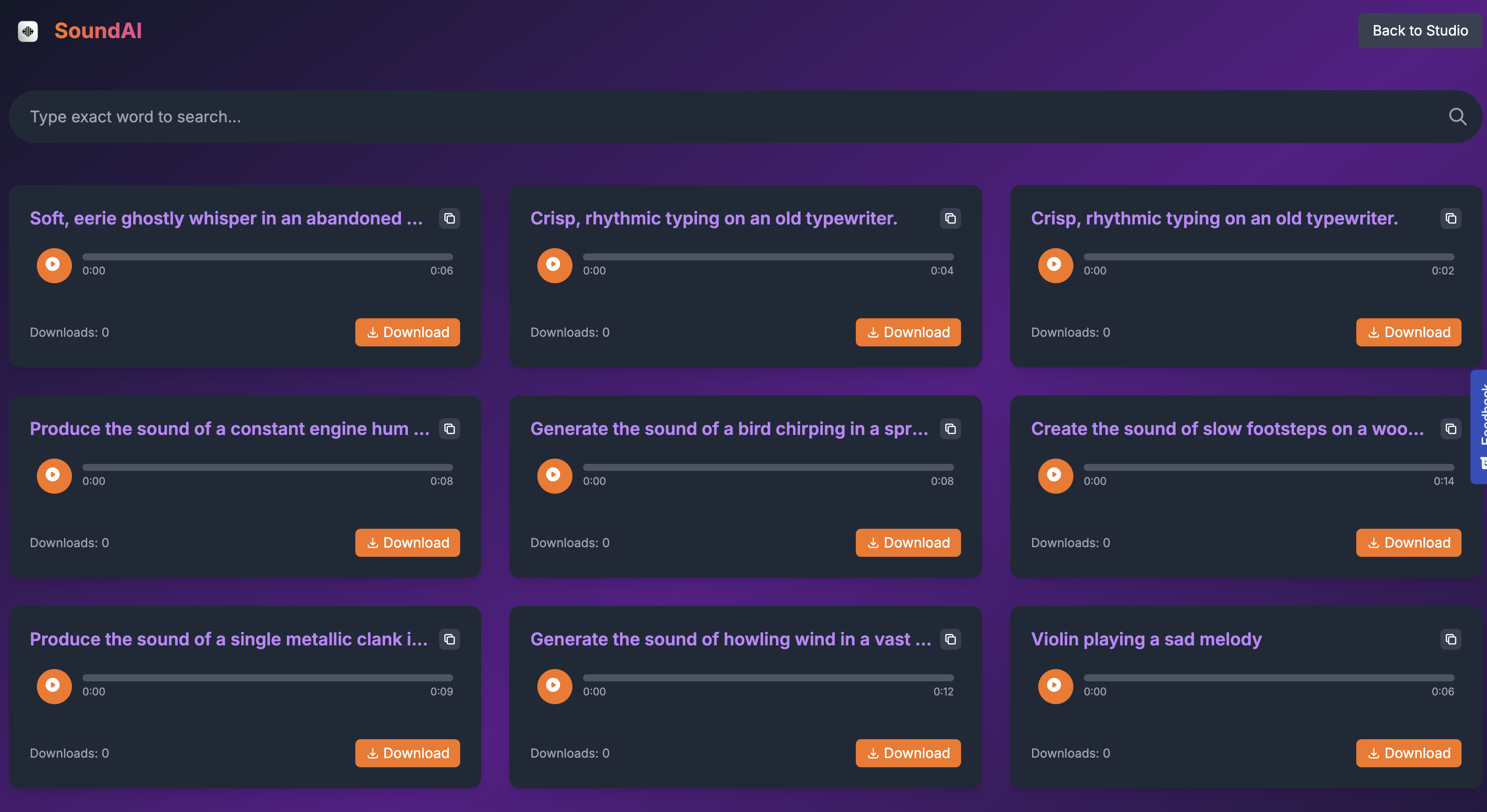Copy the slow footsteps prompt text
1487x812 pixels.
(1450, 429)
